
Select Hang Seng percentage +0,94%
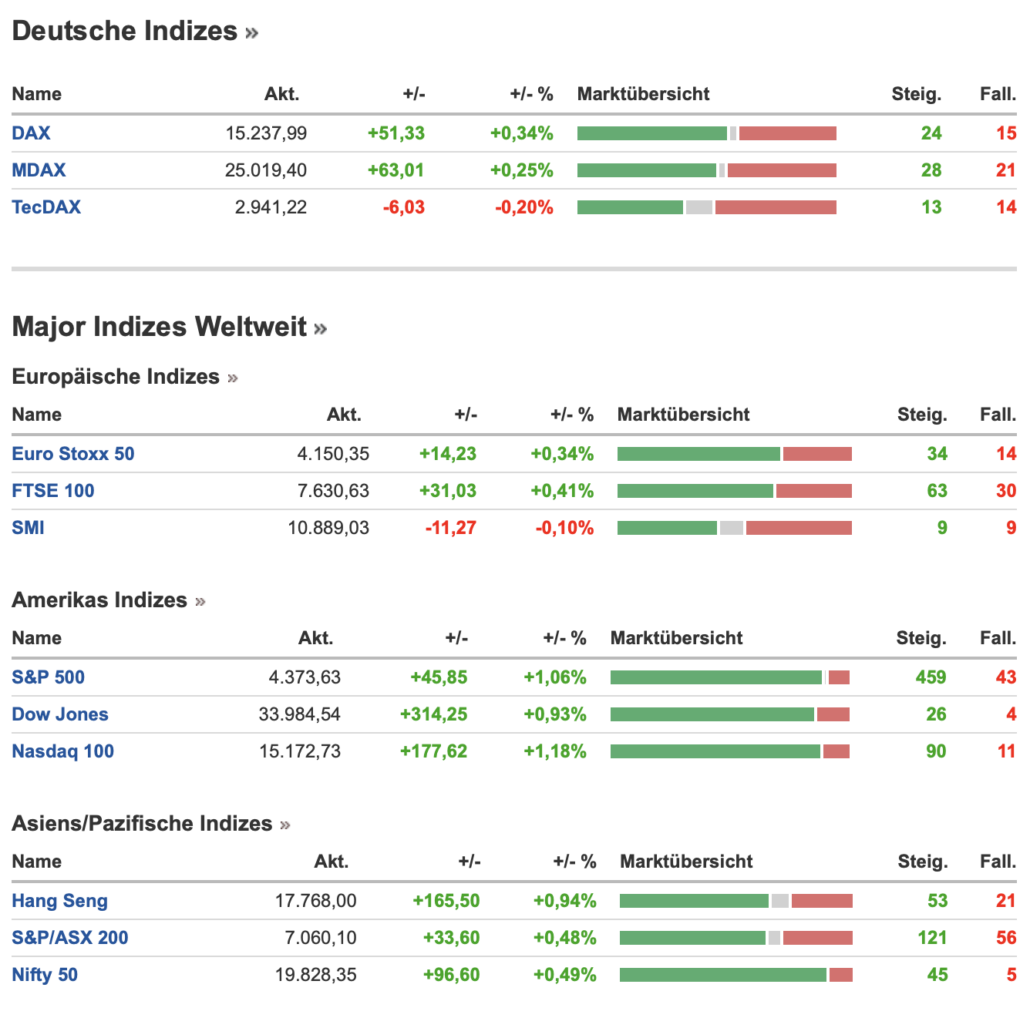click(565, 901)
